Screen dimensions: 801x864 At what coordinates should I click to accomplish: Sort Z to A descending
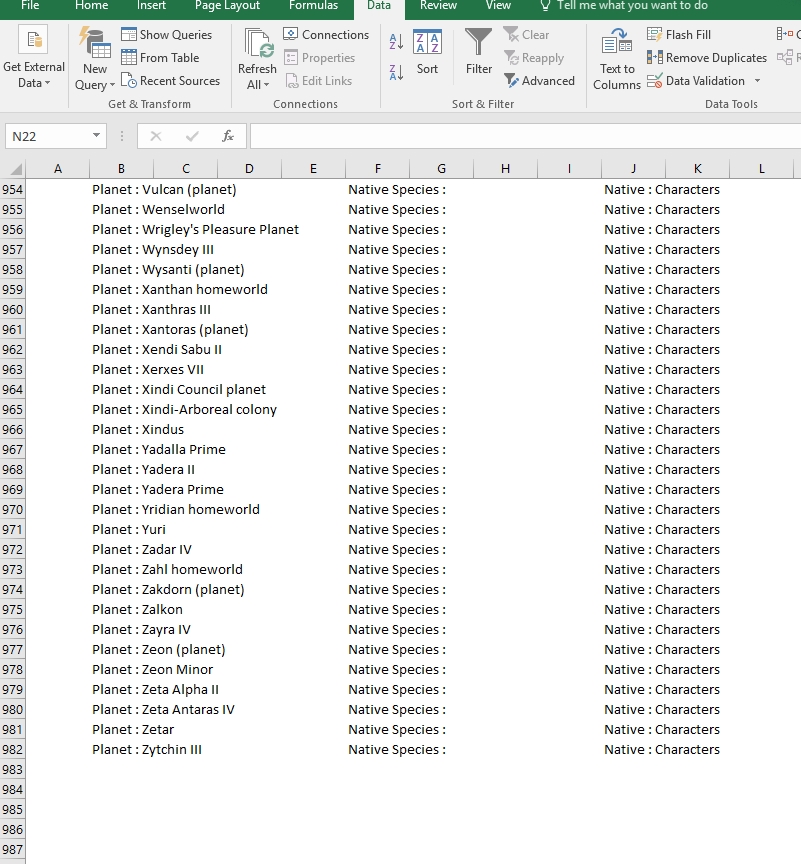pos(397,72)
